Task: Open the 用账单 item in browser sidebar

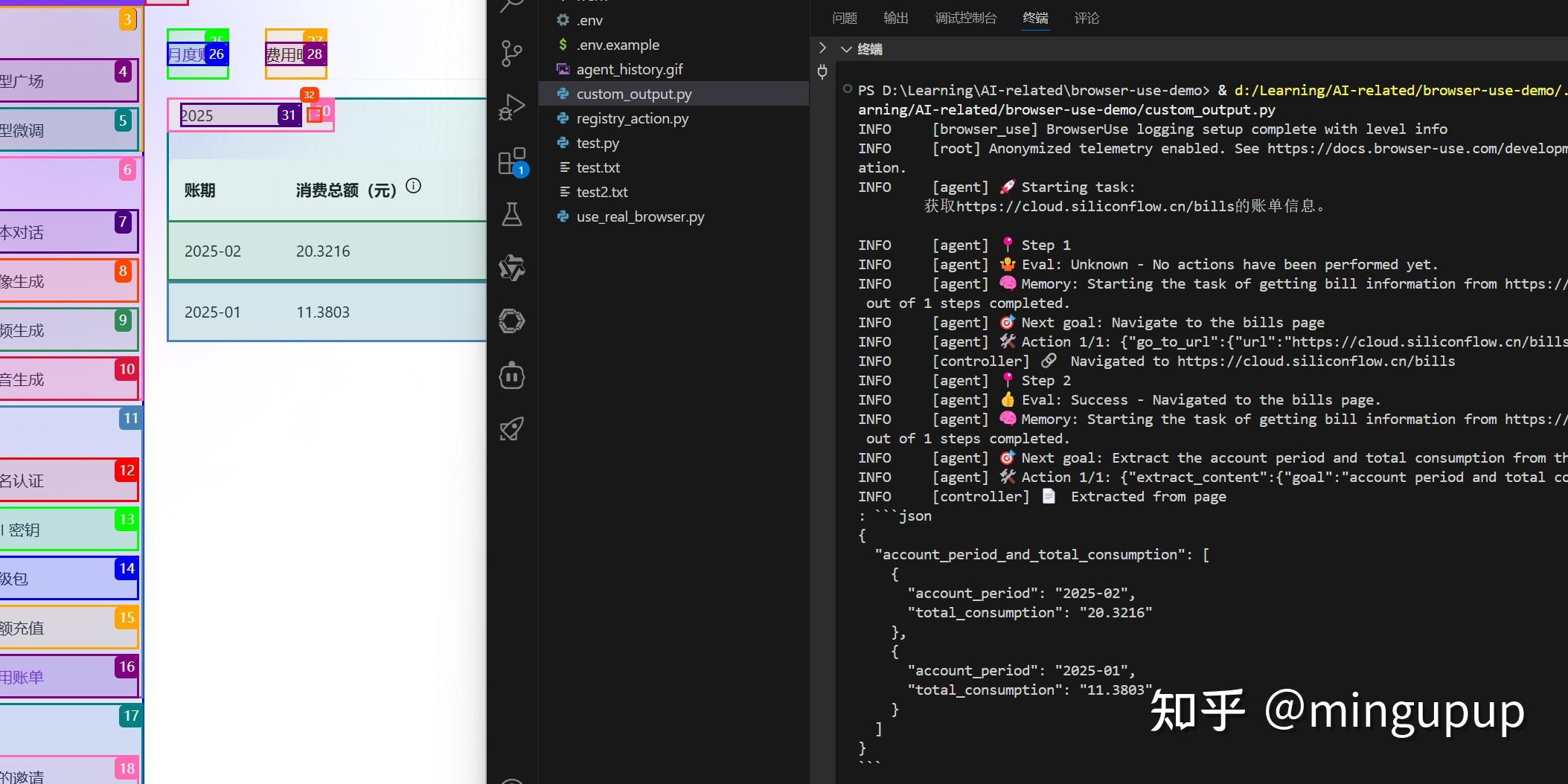Action: 68,676
